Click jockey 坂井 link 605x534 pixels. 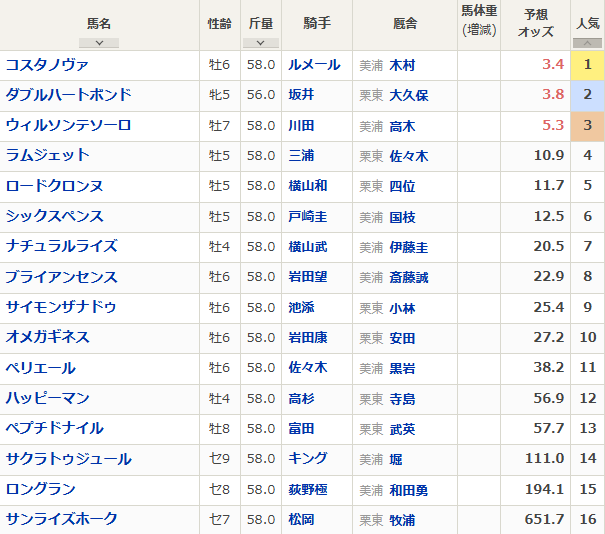point(300,95)
